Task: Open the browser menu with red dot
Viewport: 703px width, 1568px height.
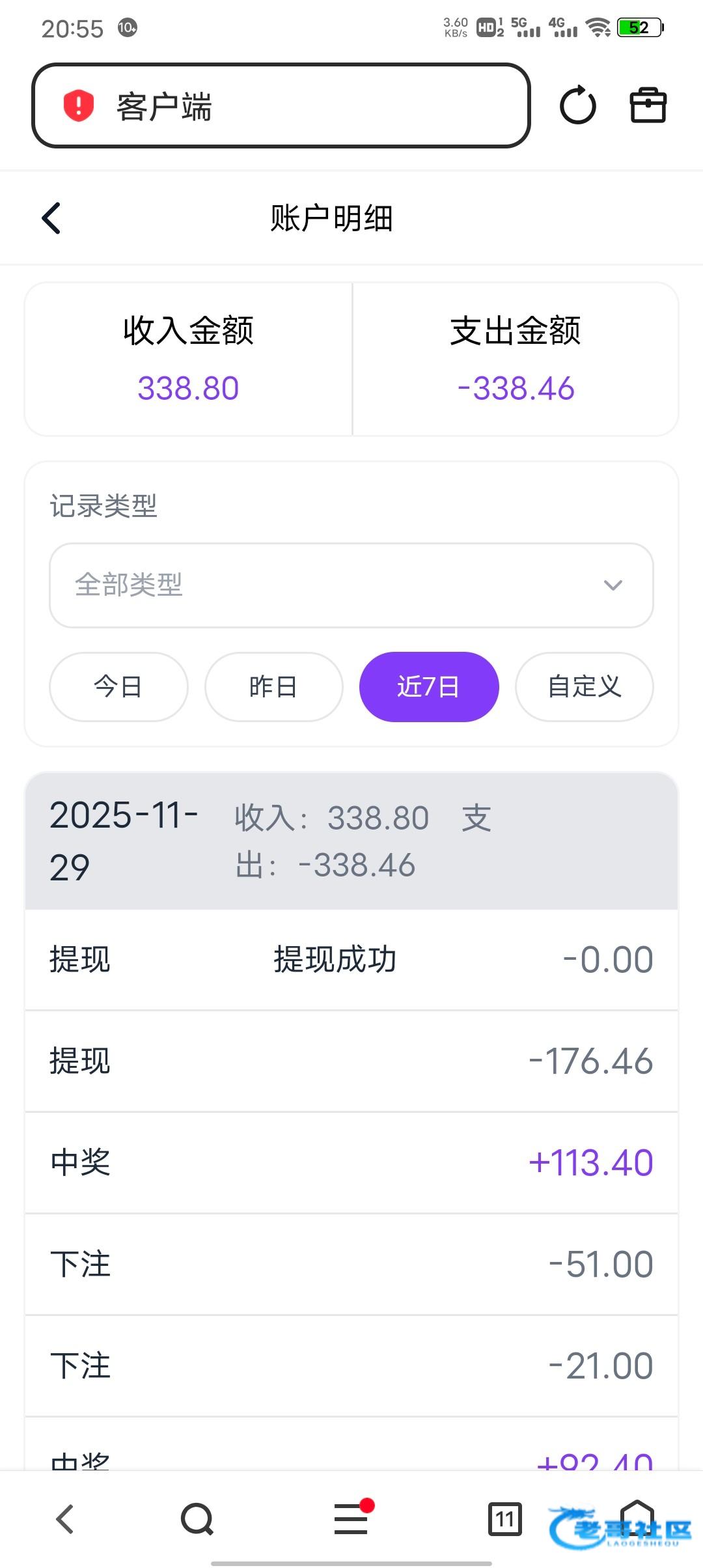Action: coord(351,1519)
